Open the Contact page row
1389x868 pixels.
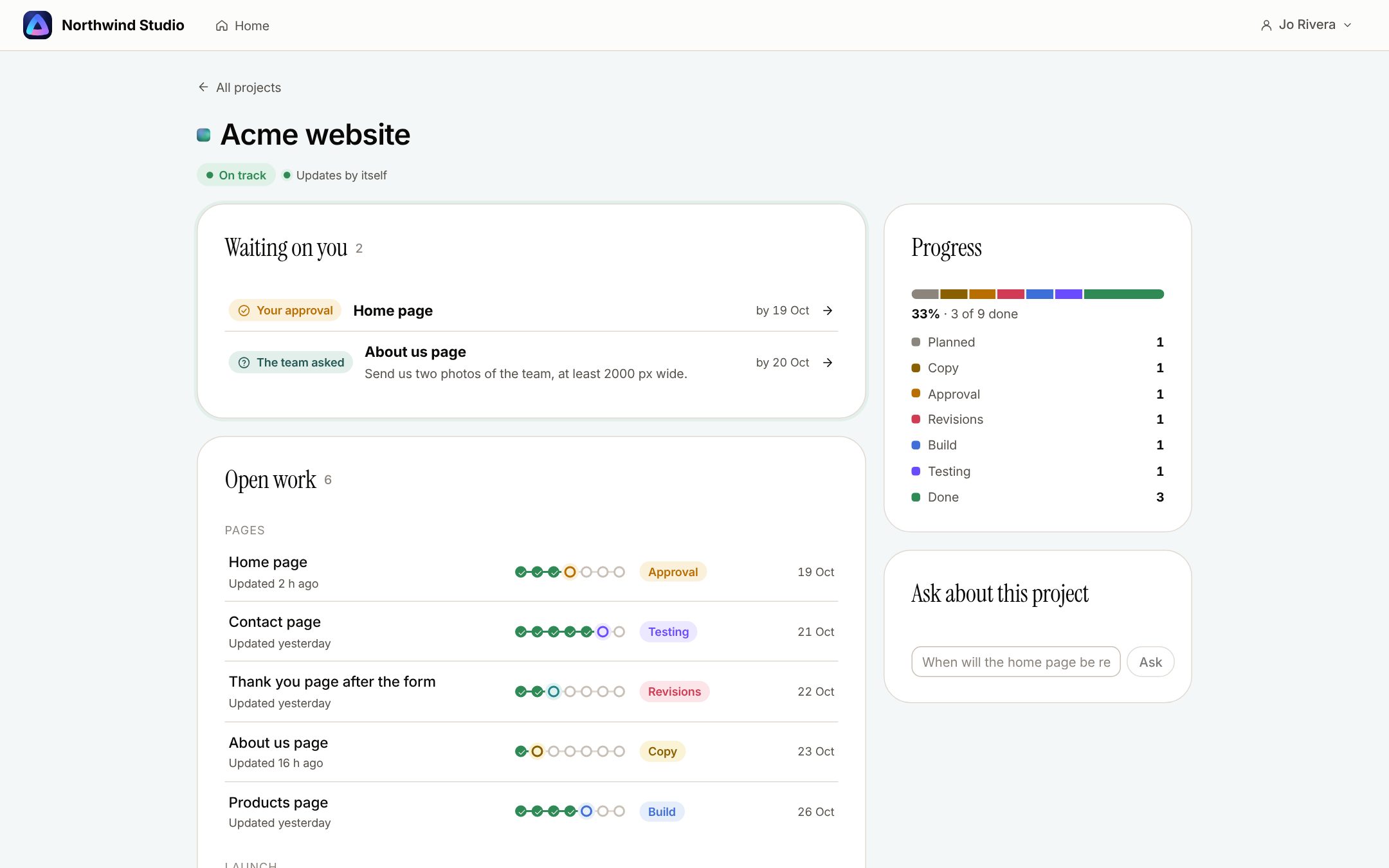531,631
